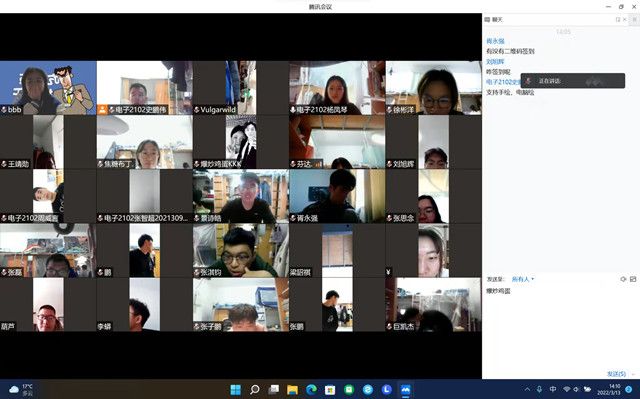This screenshot has height=399, width=640.
Task: Open the chat panel's right-edge sidebar button
Action: click(634, 20)
